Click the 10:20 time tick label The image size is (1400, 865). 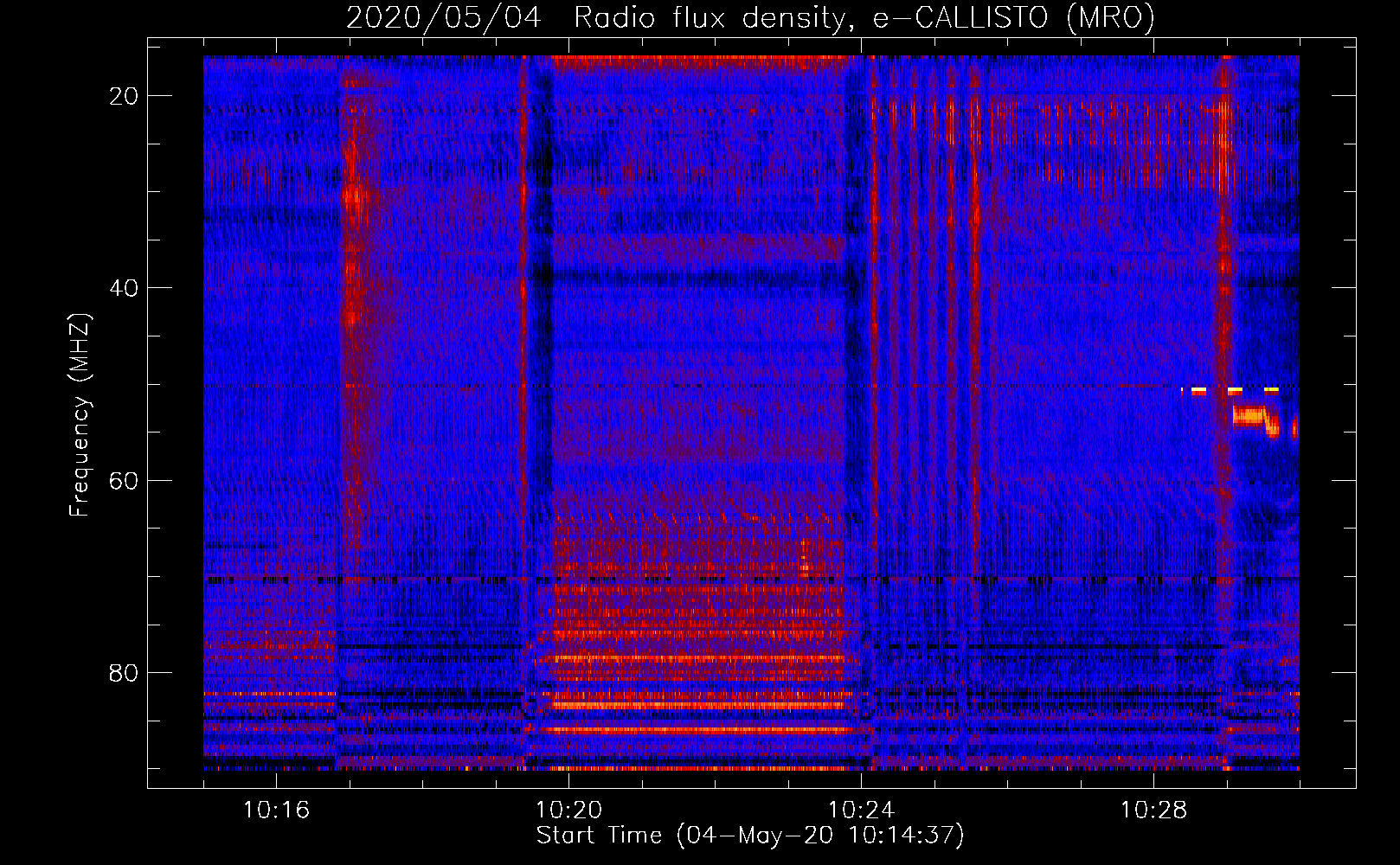tap(568, 810)
